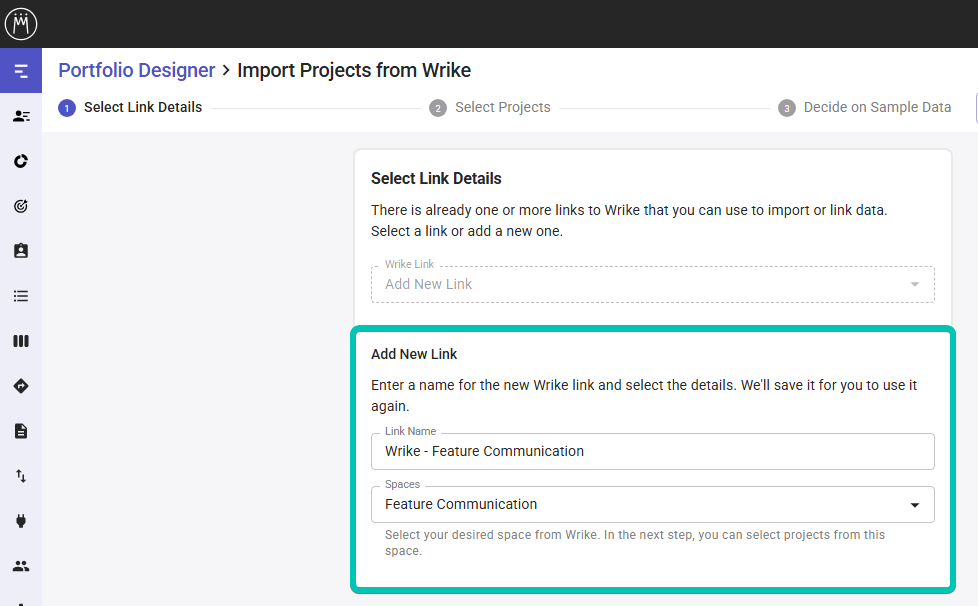Select the teams/people icon in the sidebar
The width and height of the screenshot is (978, 606).
(20, 565)
